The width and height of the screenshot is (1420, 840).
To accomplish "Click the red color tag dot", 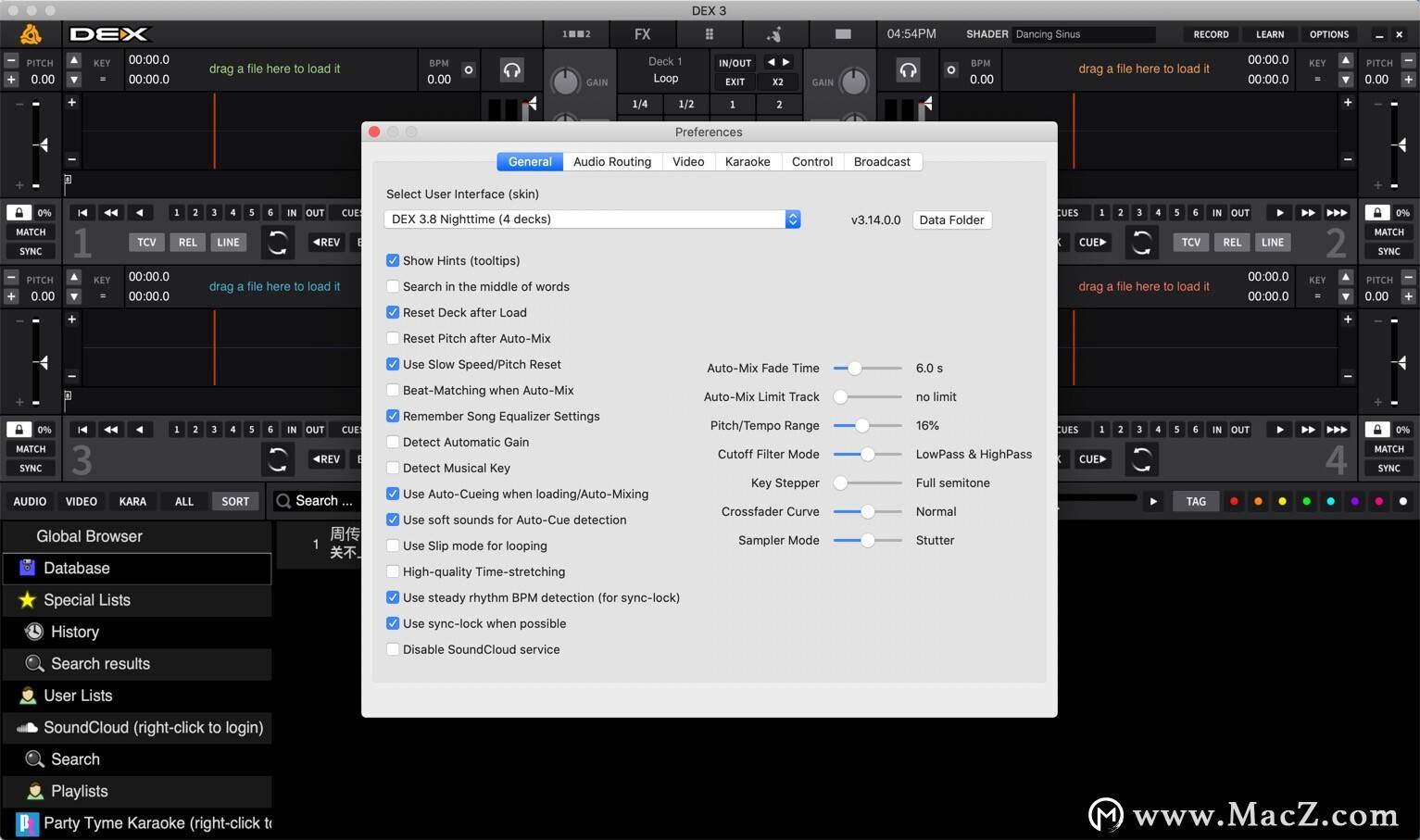I will click(x=1234, y=502).
